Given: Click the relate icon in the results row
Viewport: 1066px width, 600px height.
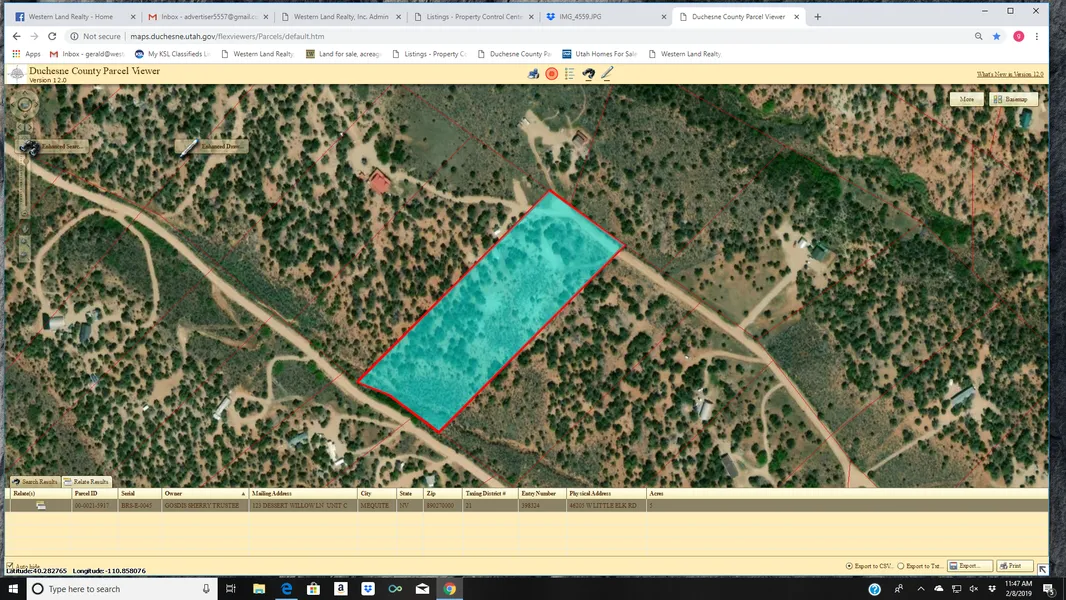Looking at the screenshot, I should click(x=41, y=506).
